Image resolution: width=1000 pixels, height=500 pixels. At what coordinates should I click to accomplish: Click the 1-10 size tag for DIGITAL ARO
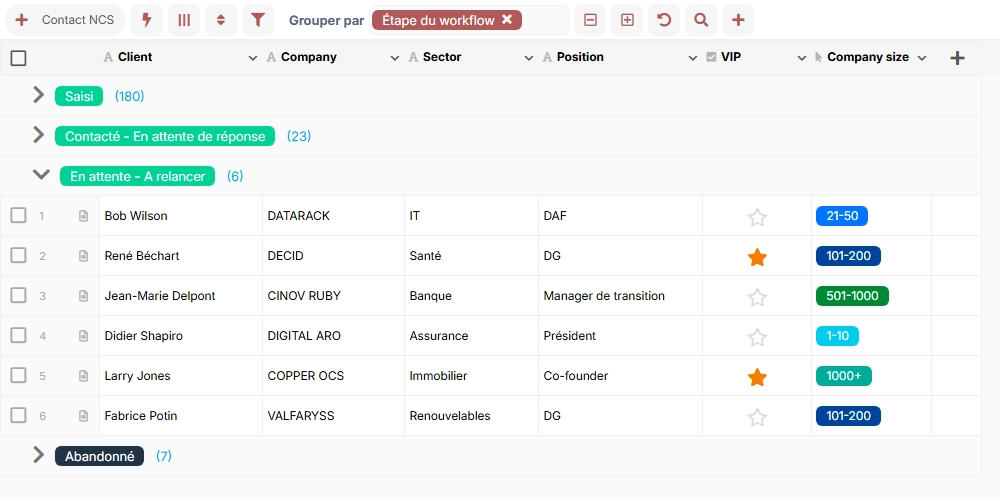[x=837, y=335]
